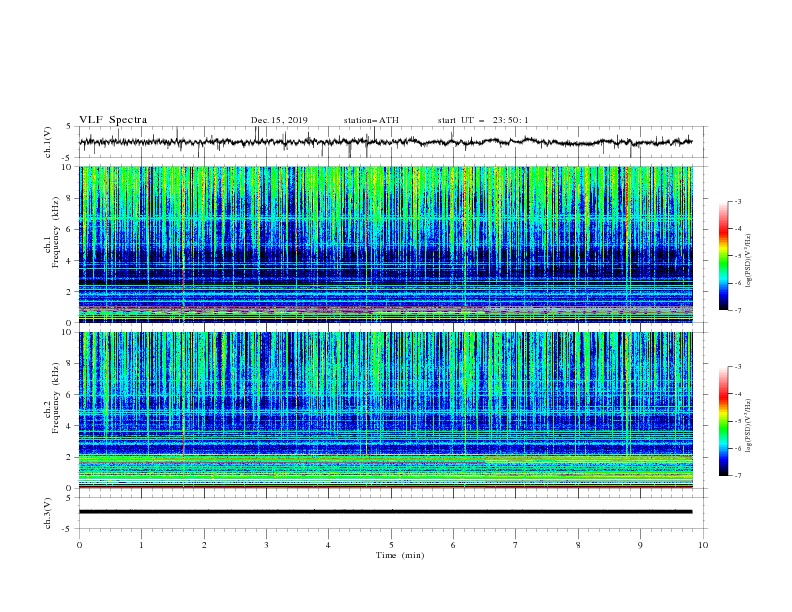Click the upper 'log(PSD)(V²/Hz)' colorbar label
The height and width of the screenshot is (612, 792).
(749, 261)
